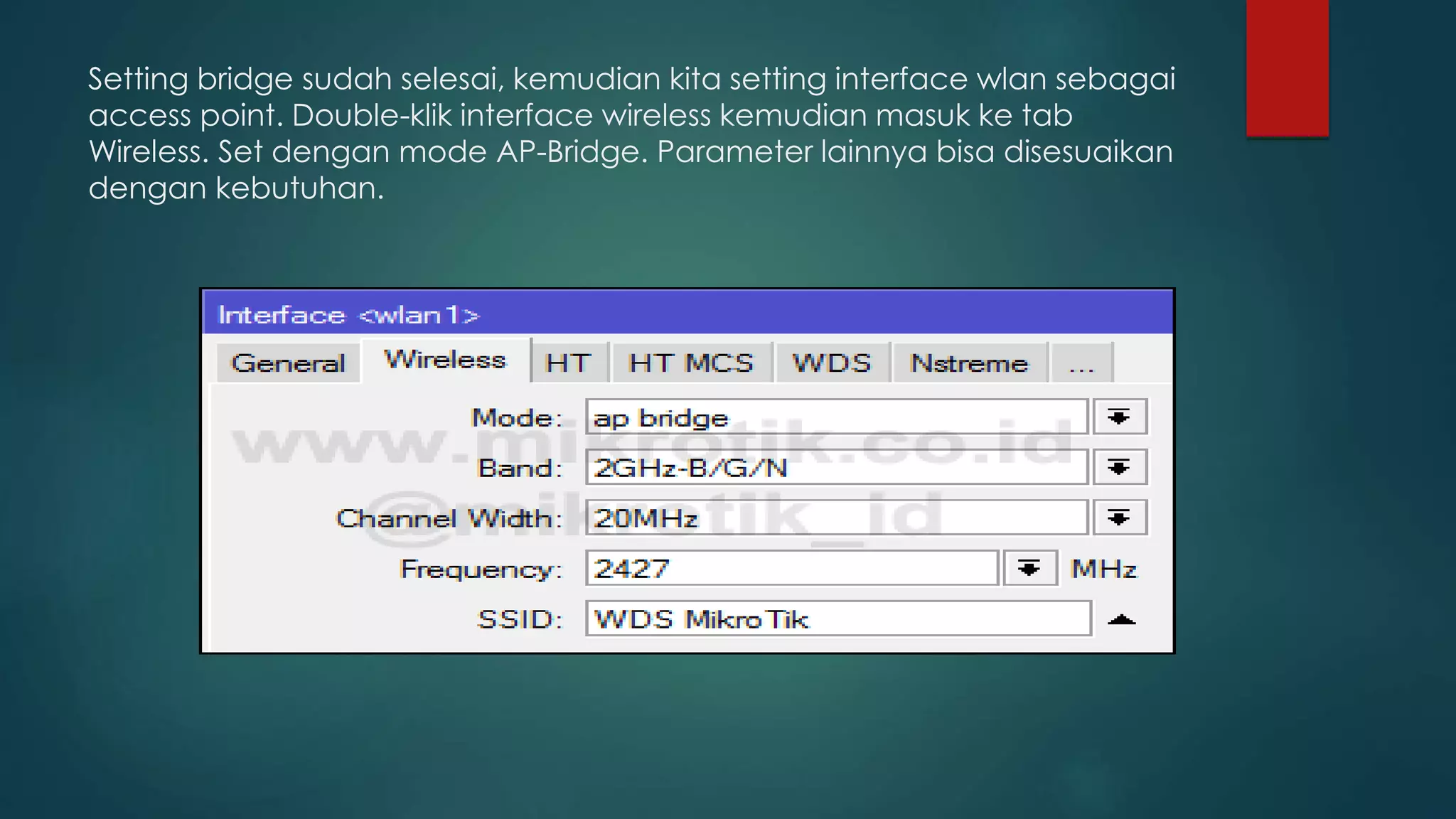Collapse the SSID field with up arrow

click(x=1122, y=619)
